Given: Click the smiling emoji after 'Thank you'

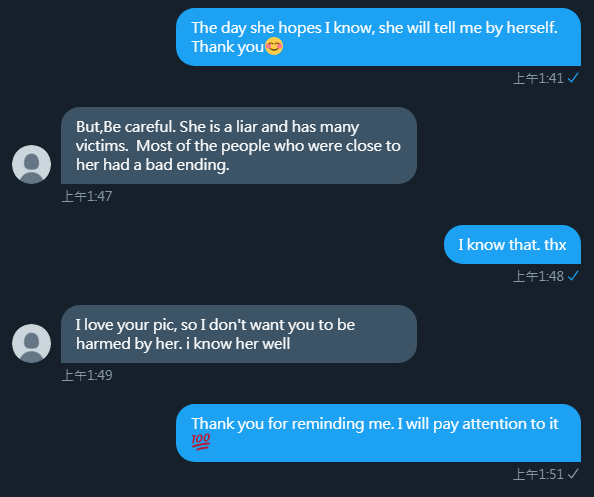Looking at the screenshot, I should pos(274,47).
